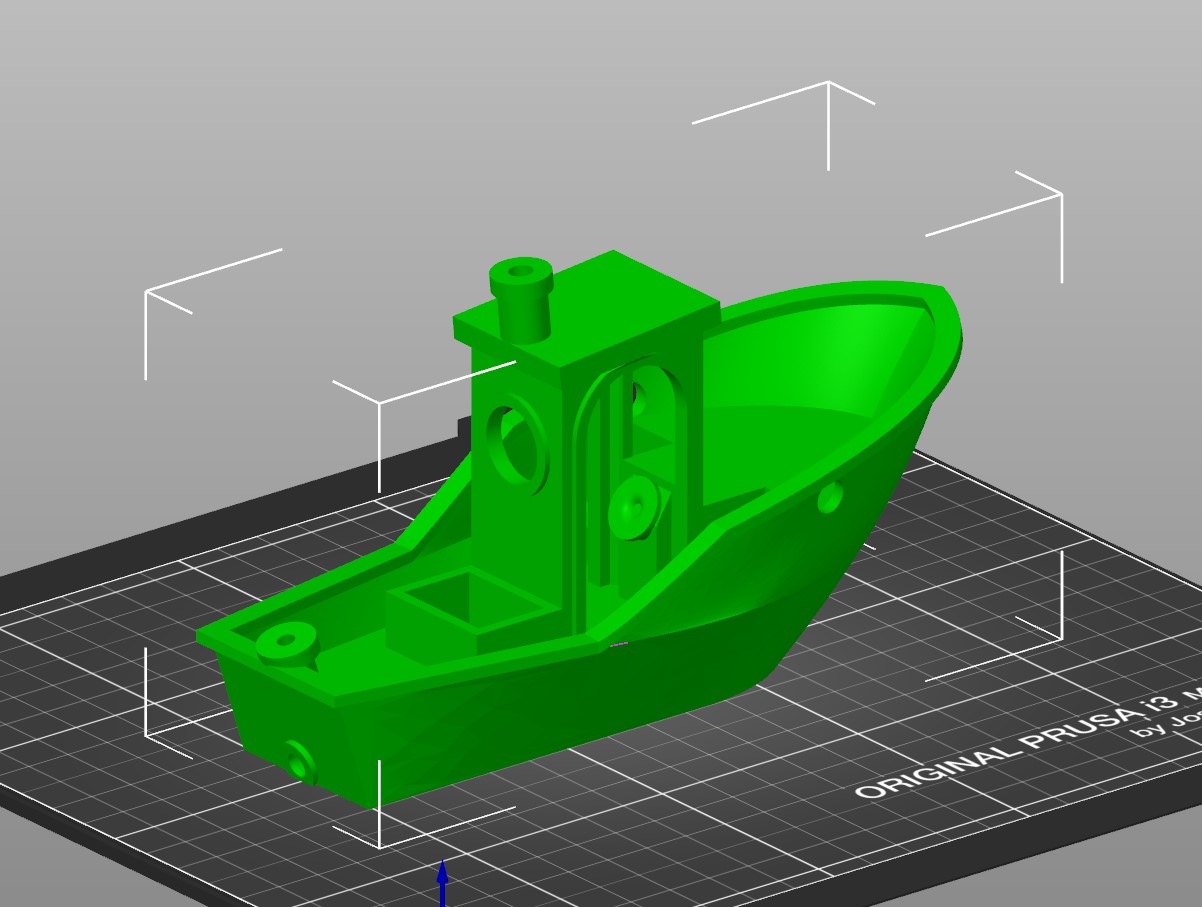1202x907 pixels.
Task: Click the hawsepipe hole near the bow
Action: click(x=829, y=497)
